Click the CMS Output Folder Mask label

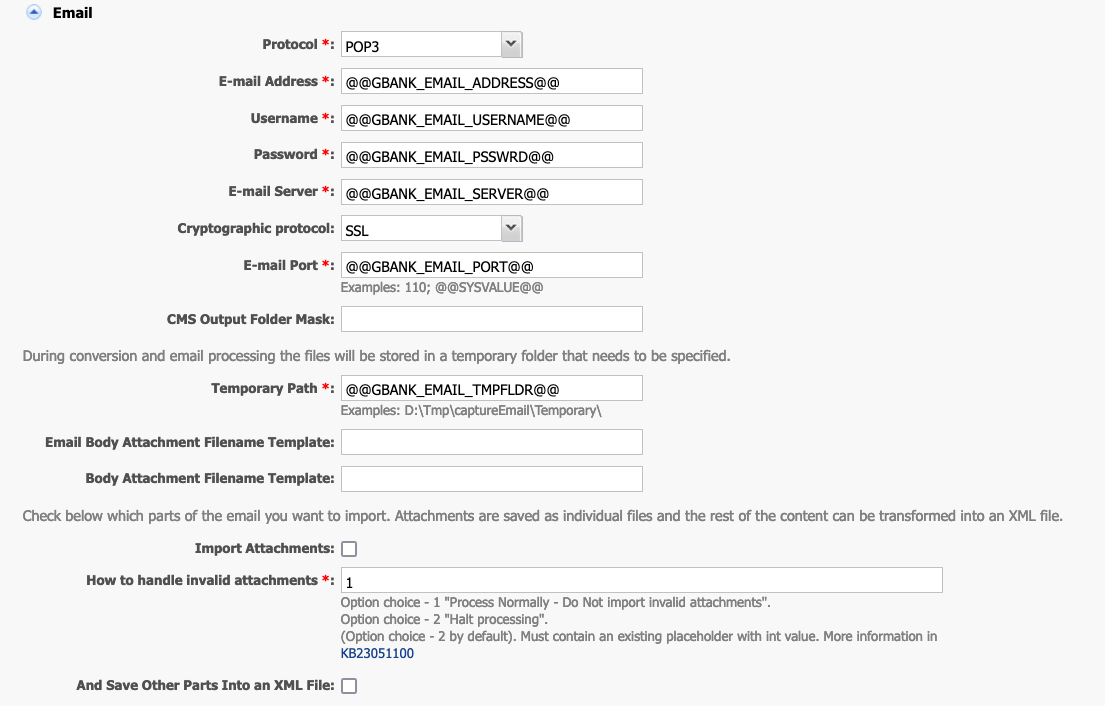pos(250,319)
